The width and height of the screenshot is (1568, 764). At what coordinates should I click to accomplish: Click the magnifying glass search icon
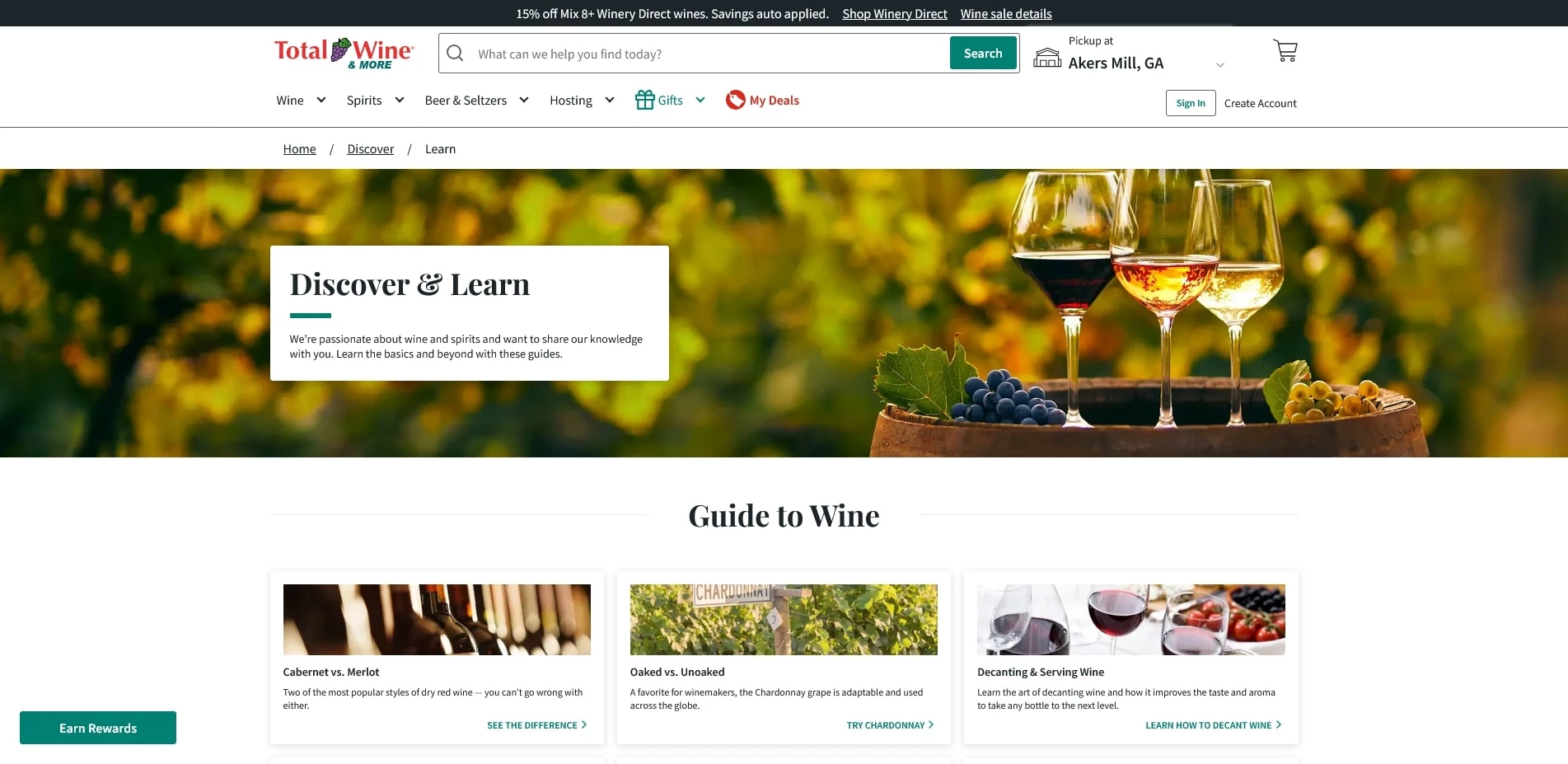tap(454, 53)
